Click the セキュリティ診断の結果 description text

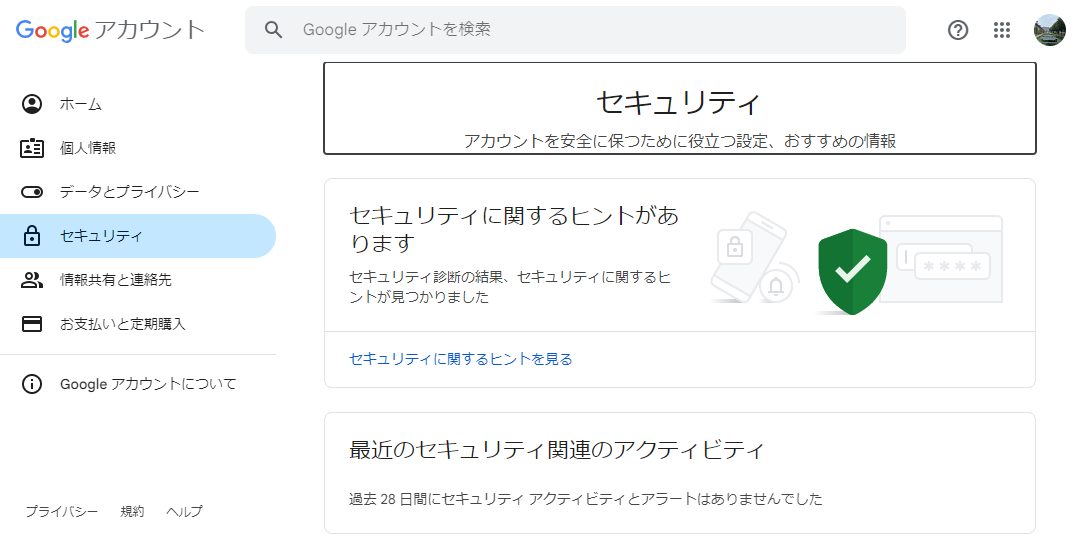510,287
